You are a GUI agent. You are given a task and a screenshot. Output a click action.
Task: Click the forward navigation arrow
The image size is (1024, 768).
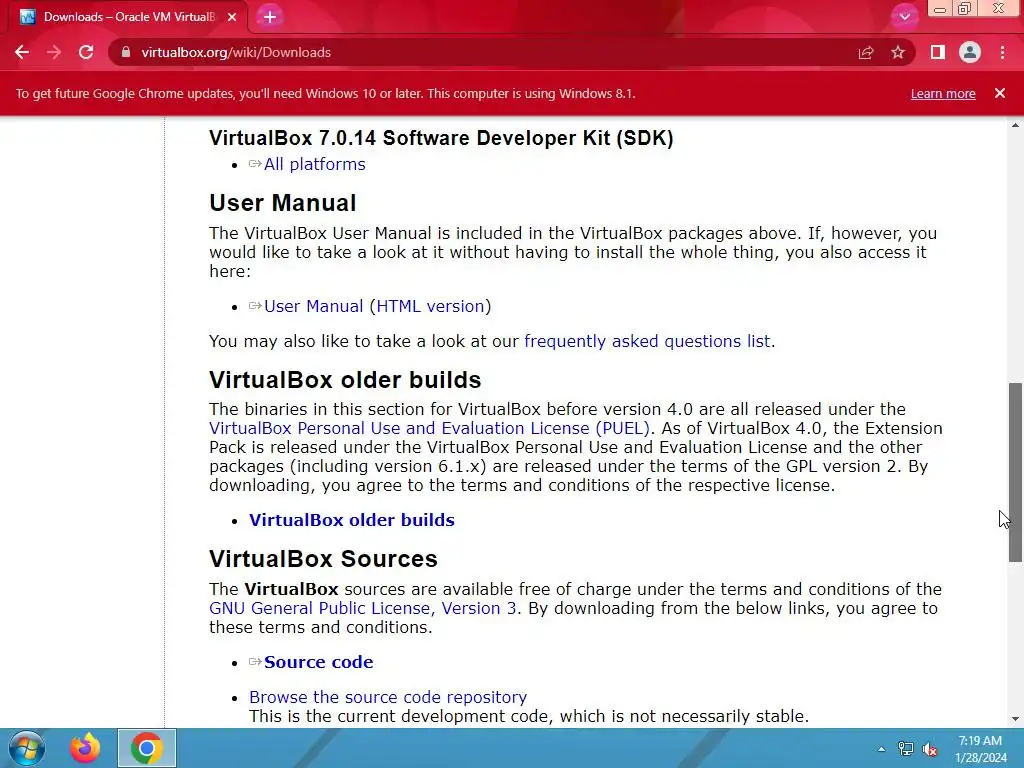click(x=54, y=52)
